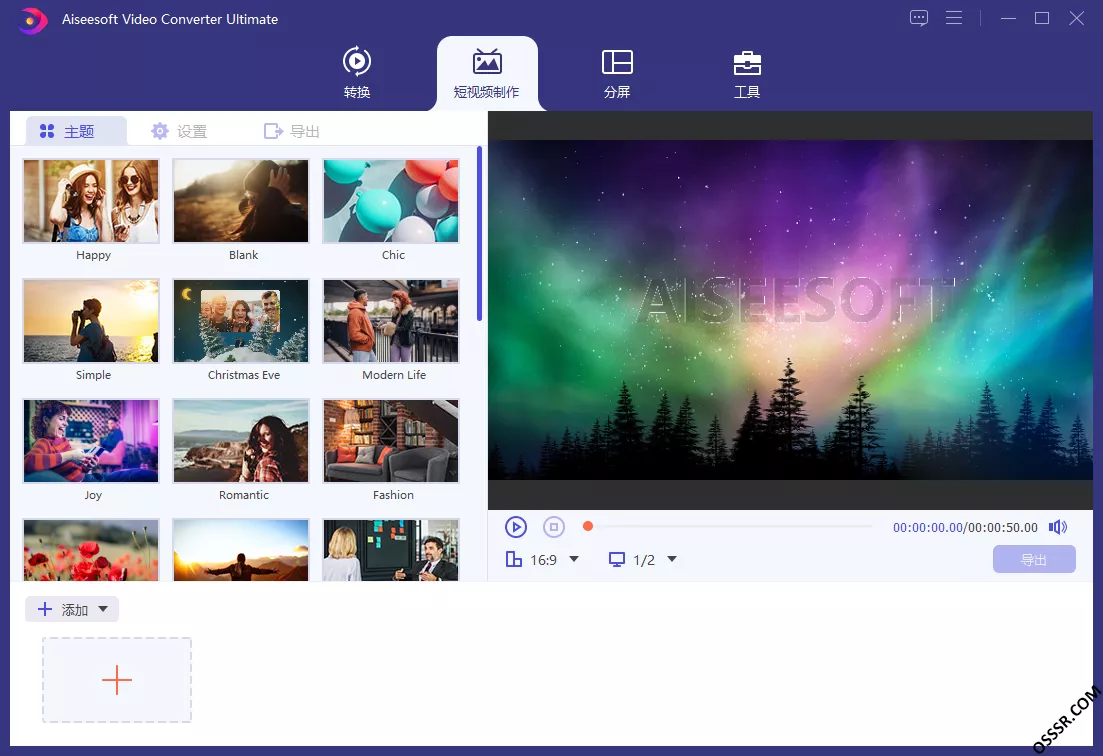Viewport: 1103px width, 756px height.
Task: Open the 工具 toolbox tab
Action: pyautogui.click(x=747, y=74)
